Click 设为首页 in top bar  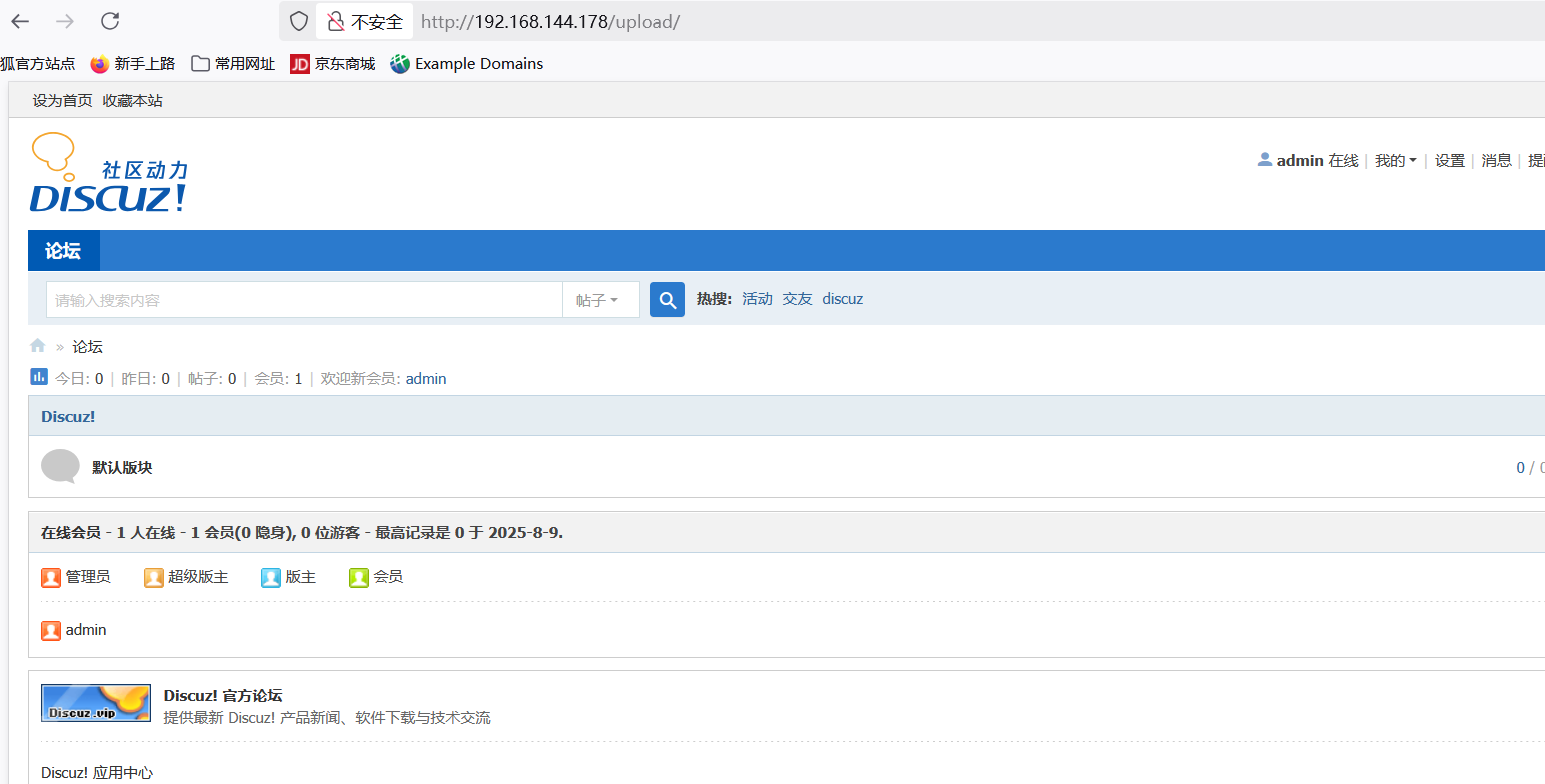click(x=62, y=100)
